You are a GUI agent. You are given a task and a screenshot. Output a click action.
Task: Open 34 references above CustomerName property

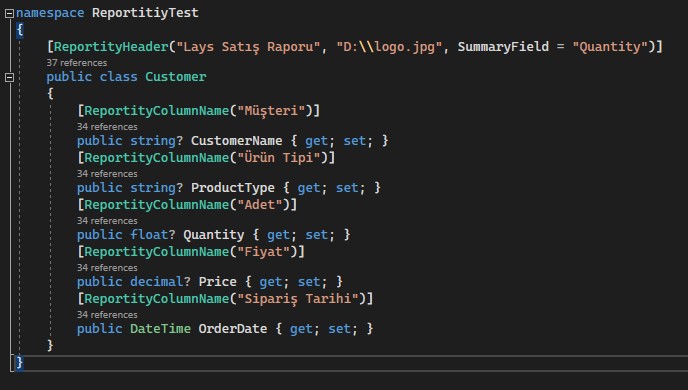coord(107,127)
